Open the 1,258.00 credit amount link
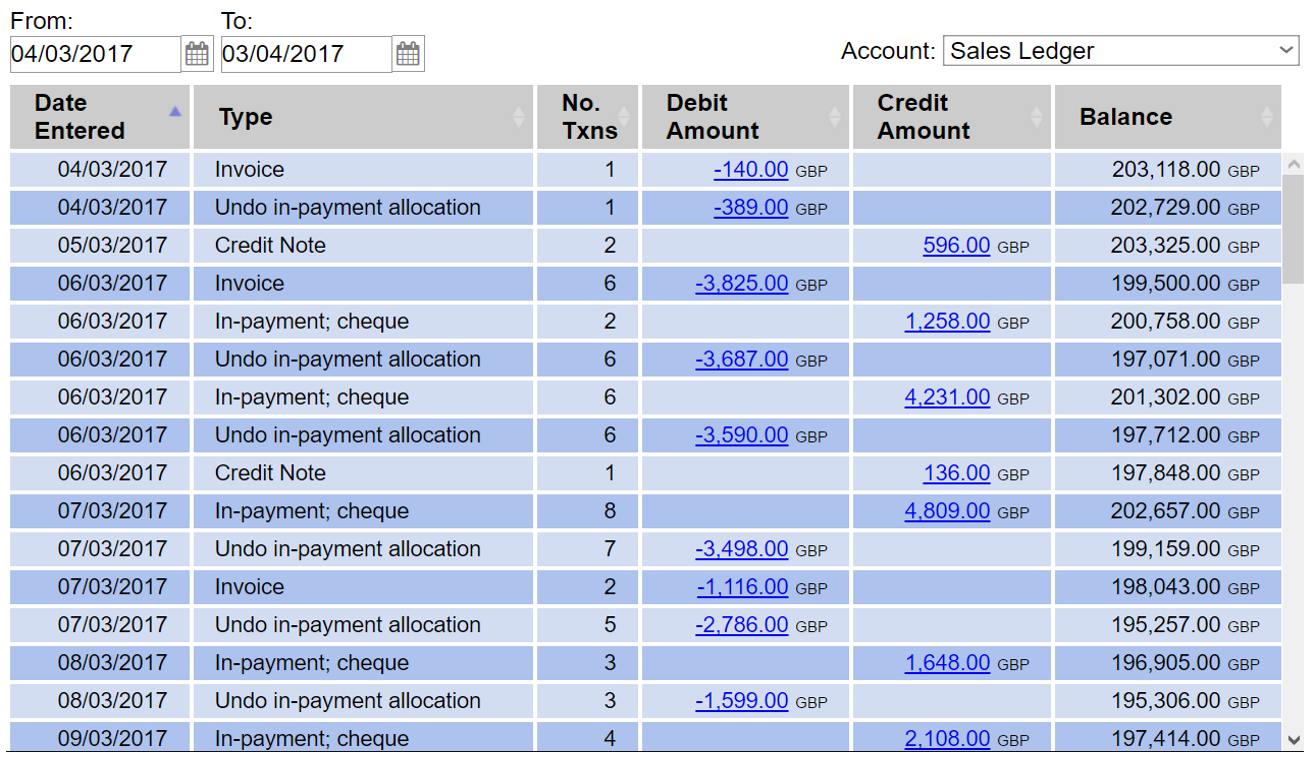 tap(948, 322)
